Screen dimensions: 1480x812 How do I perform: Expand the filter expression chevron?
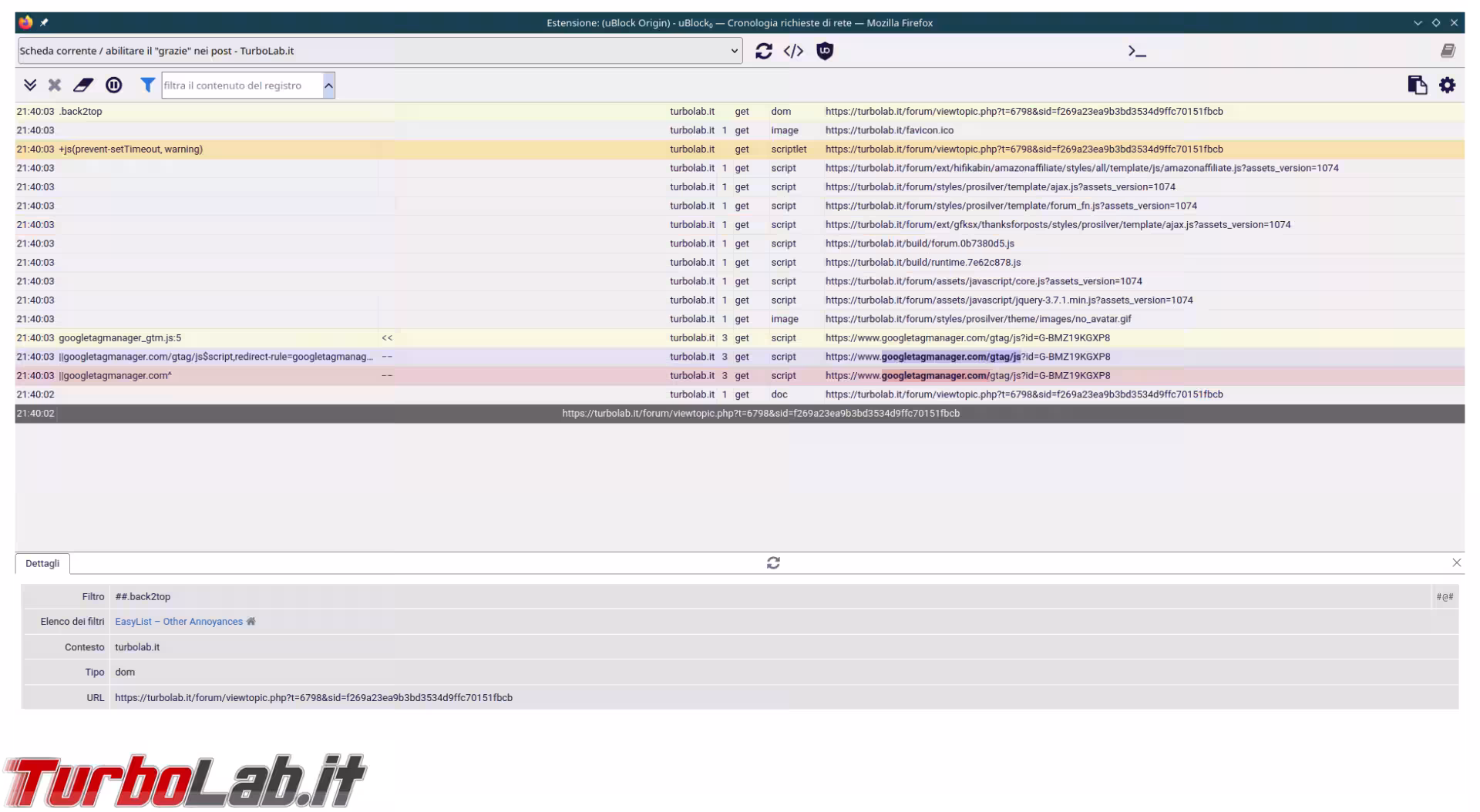click(328, 86)
